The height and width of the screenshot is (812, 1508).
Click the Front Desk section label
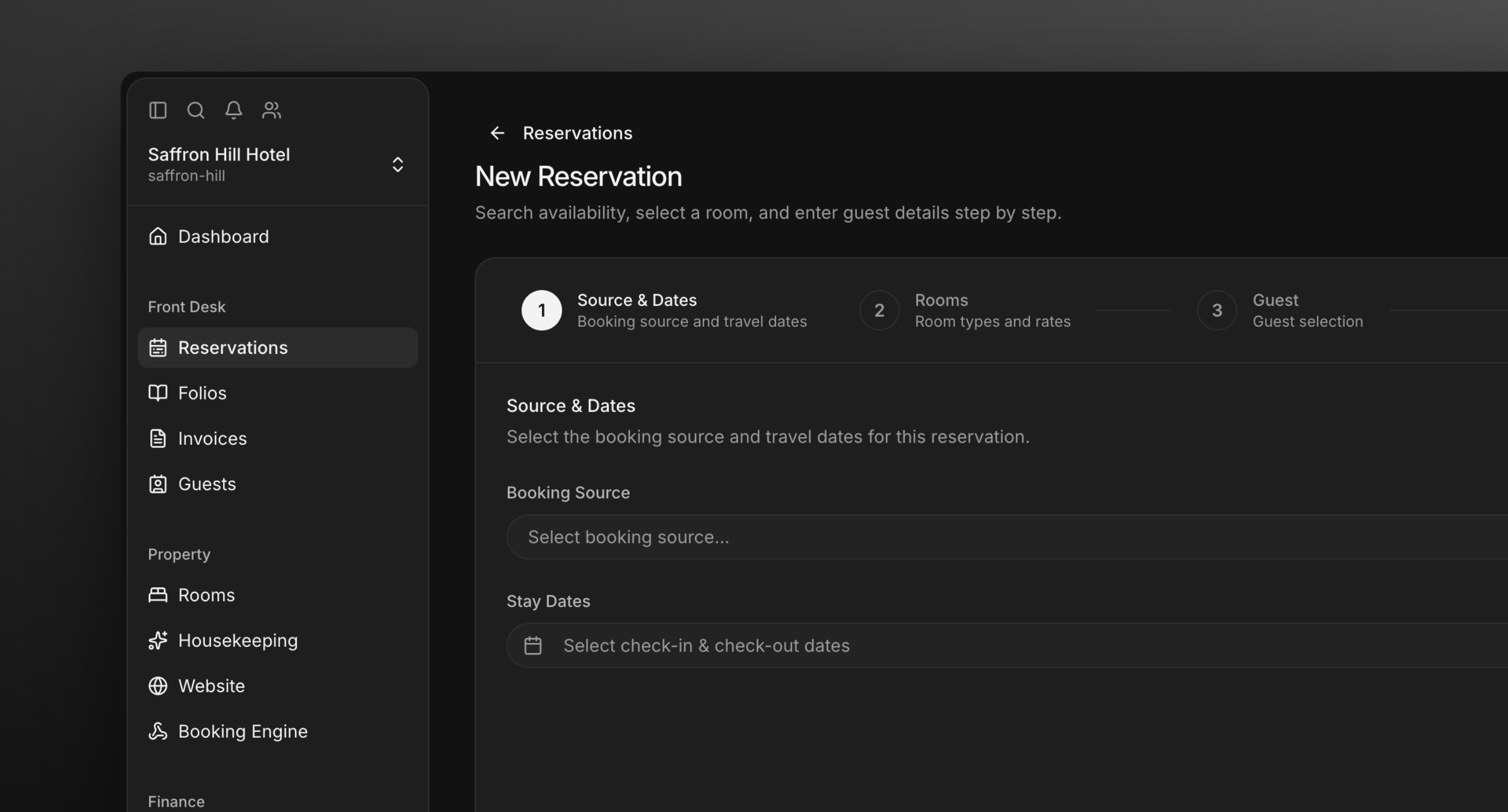(187, 307)
